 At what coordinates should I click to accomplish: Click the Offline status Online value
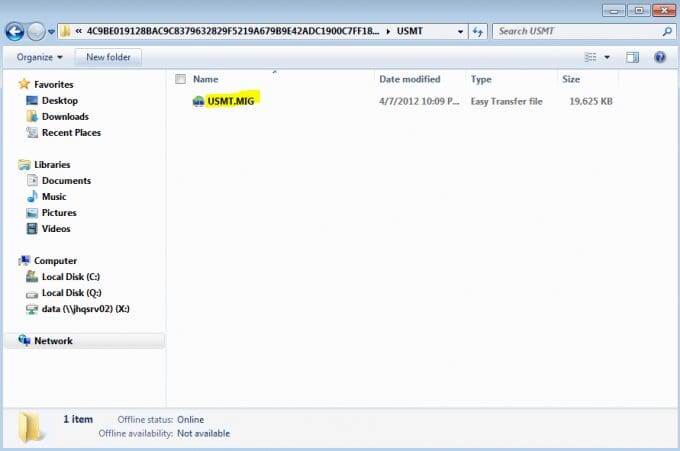coord(190,420)
